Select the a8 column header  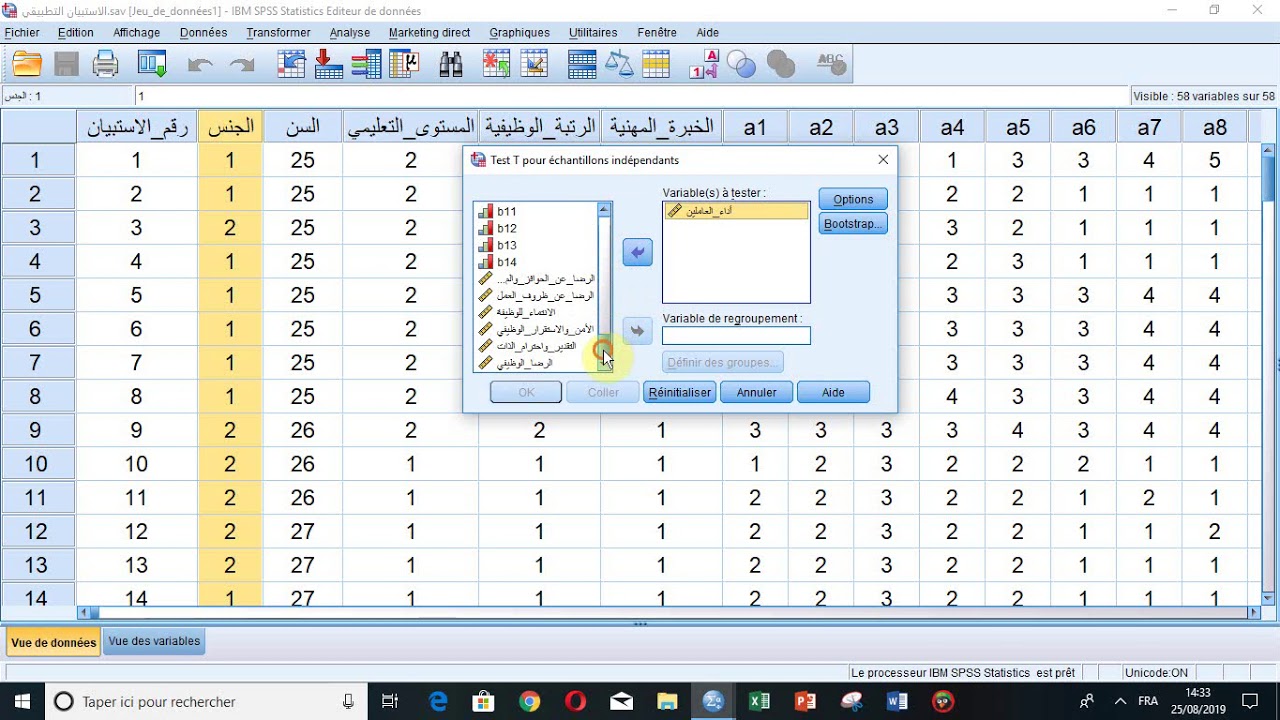[1215, 127]
